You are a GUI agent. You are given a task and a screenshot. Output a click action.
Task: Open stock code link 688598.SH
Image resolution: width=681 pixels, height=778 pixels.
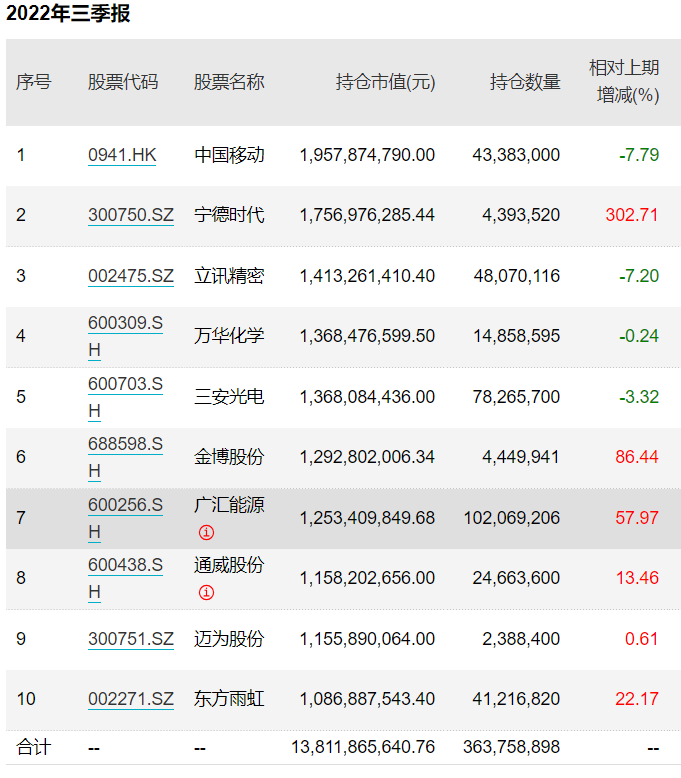click(x=125, y=457)
